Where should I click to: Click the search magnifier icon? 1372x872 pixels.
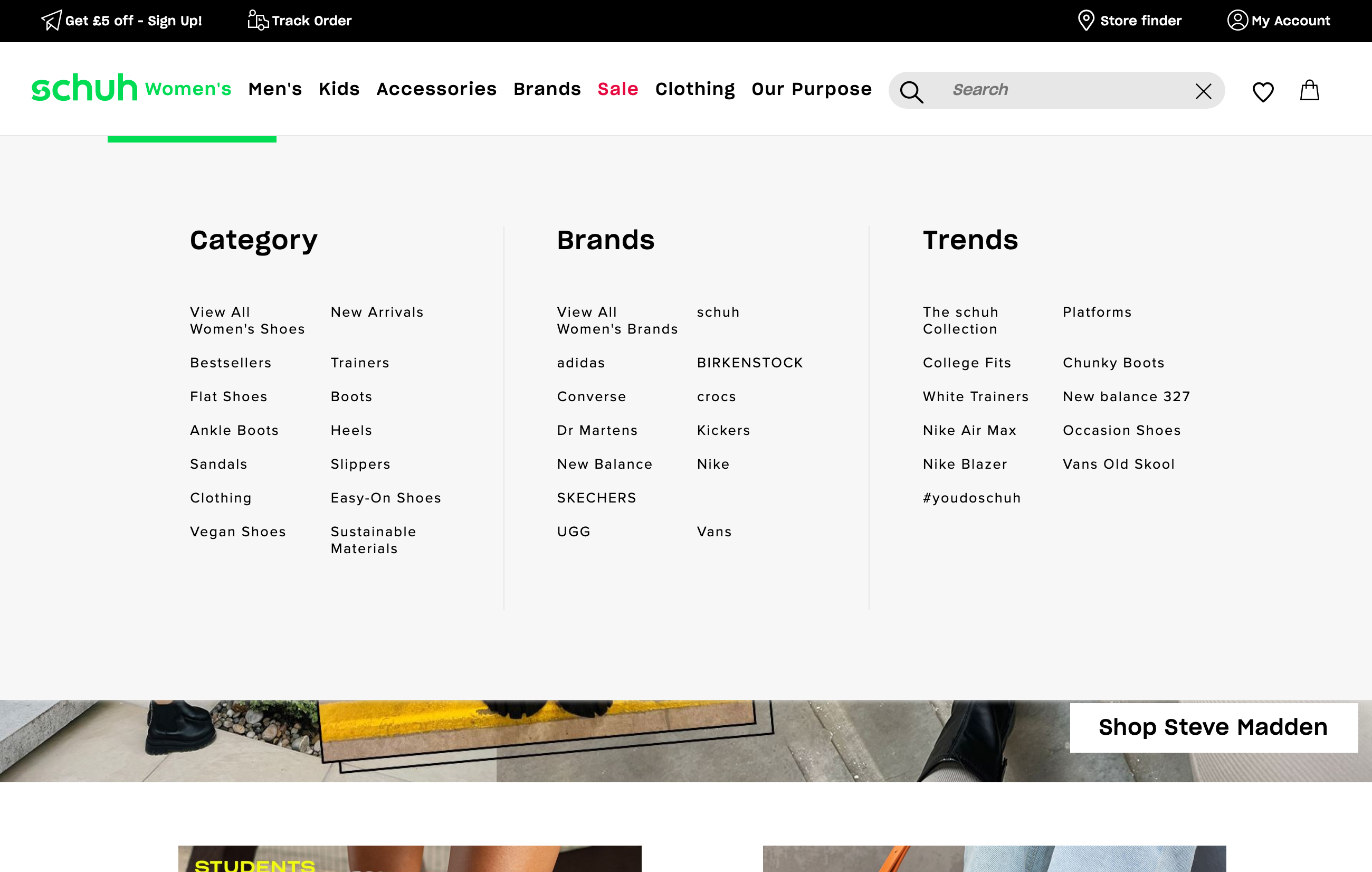point(911,90)
